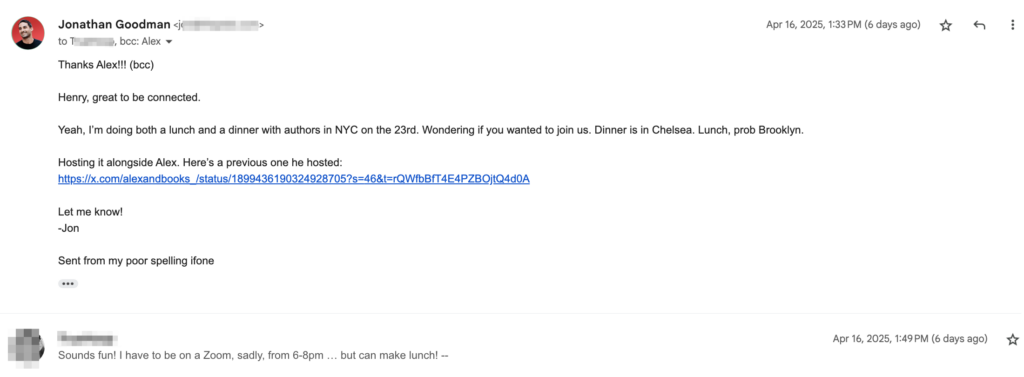The image size is (1024, 377).
Task: Star the email from Jonathan Goodman
Action: tap(946, 25)
